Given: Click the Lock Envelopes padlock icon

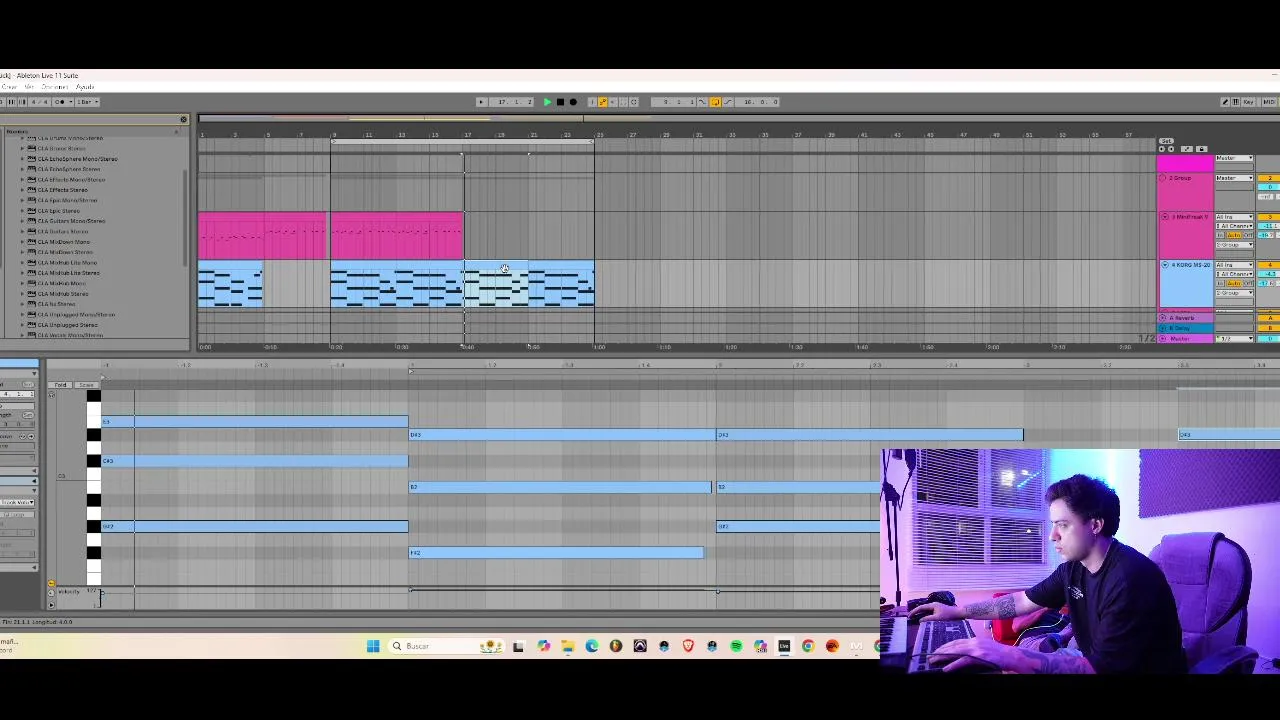Looking at the screenshot, I should 1202,149.
